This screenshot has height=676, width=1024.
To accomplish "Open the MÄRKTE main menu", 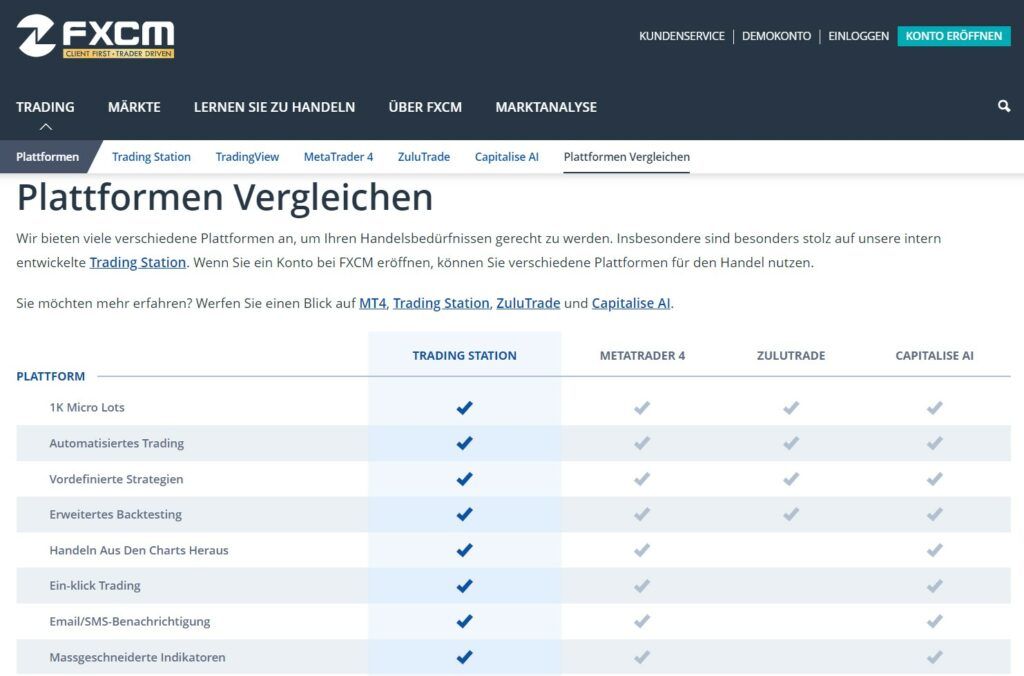I will click(134, 107).
